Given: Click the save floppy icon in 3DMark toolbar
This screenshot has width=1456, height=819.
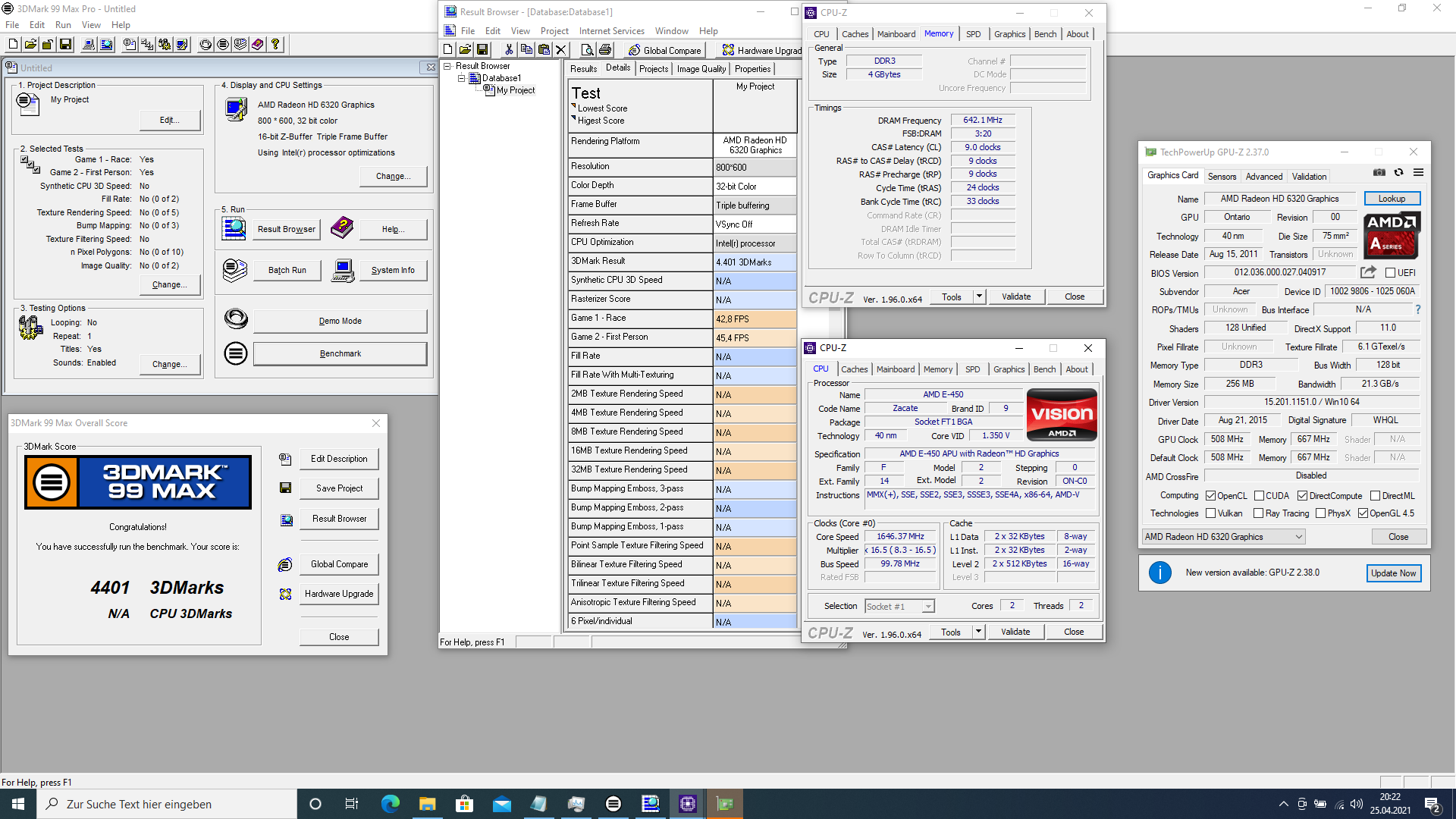Looking at the screenshot, I should (66, 45).
